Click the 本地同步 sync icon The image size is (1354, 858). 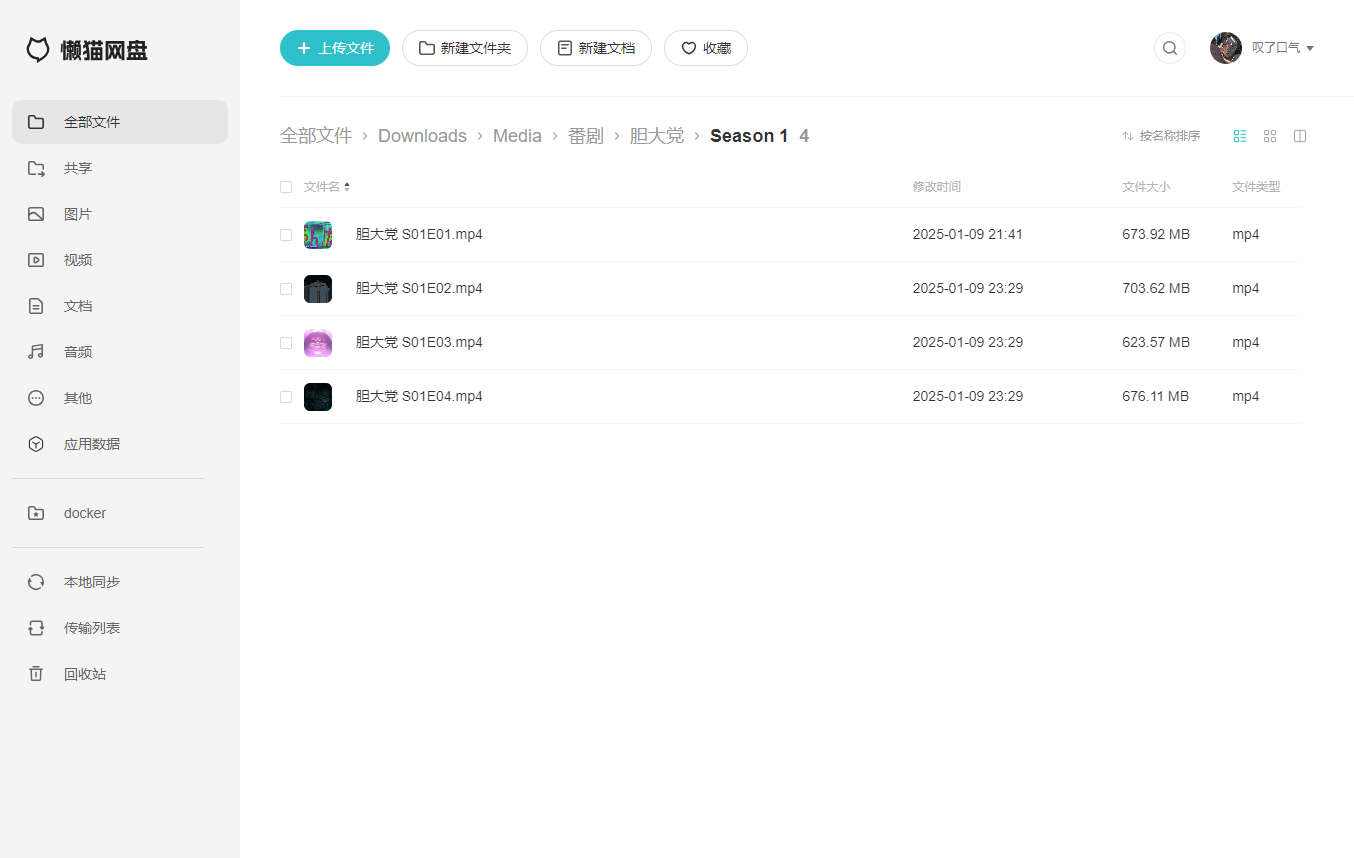36,582
